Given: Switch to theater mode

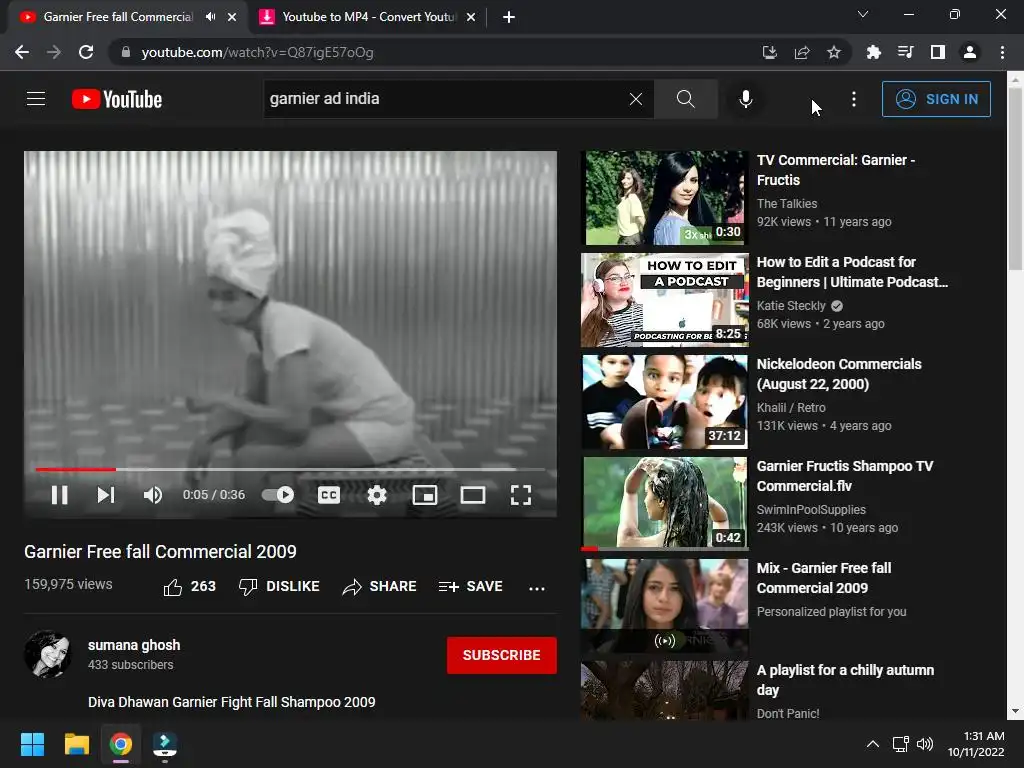Looking at the screenshot, I should pos(473,495).
